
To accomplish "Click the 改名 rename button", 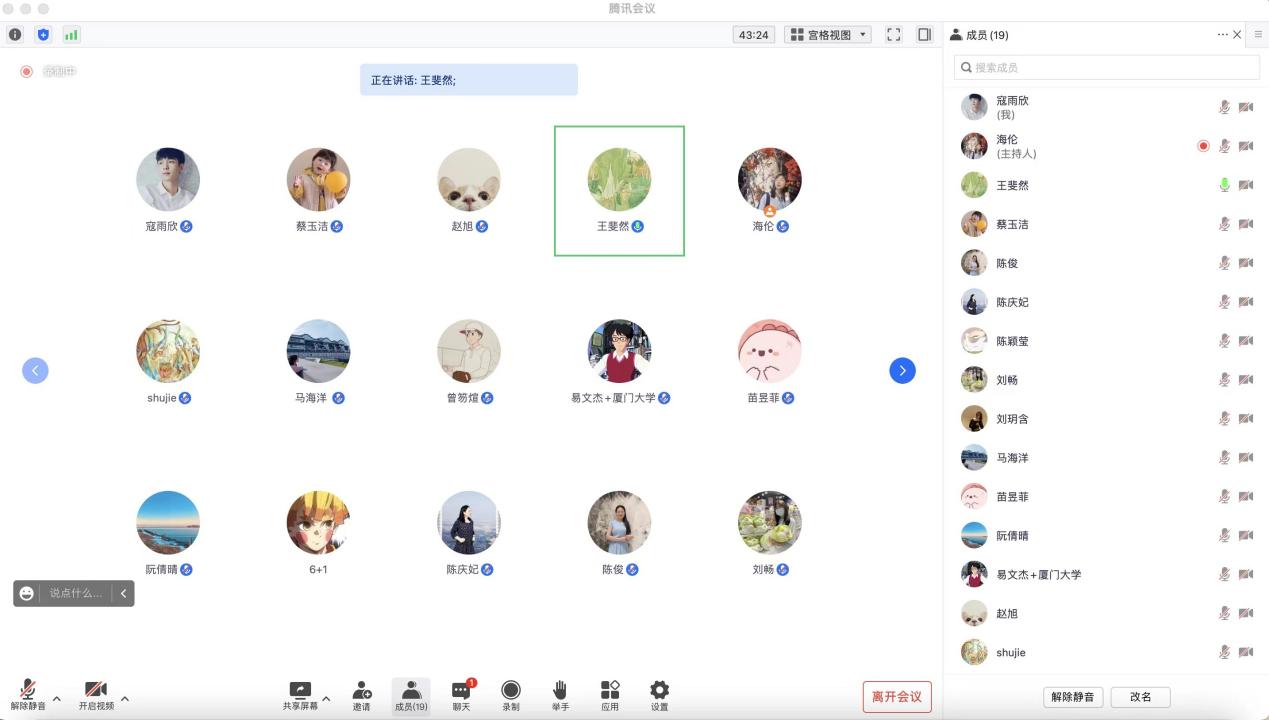I will 1140,697.
